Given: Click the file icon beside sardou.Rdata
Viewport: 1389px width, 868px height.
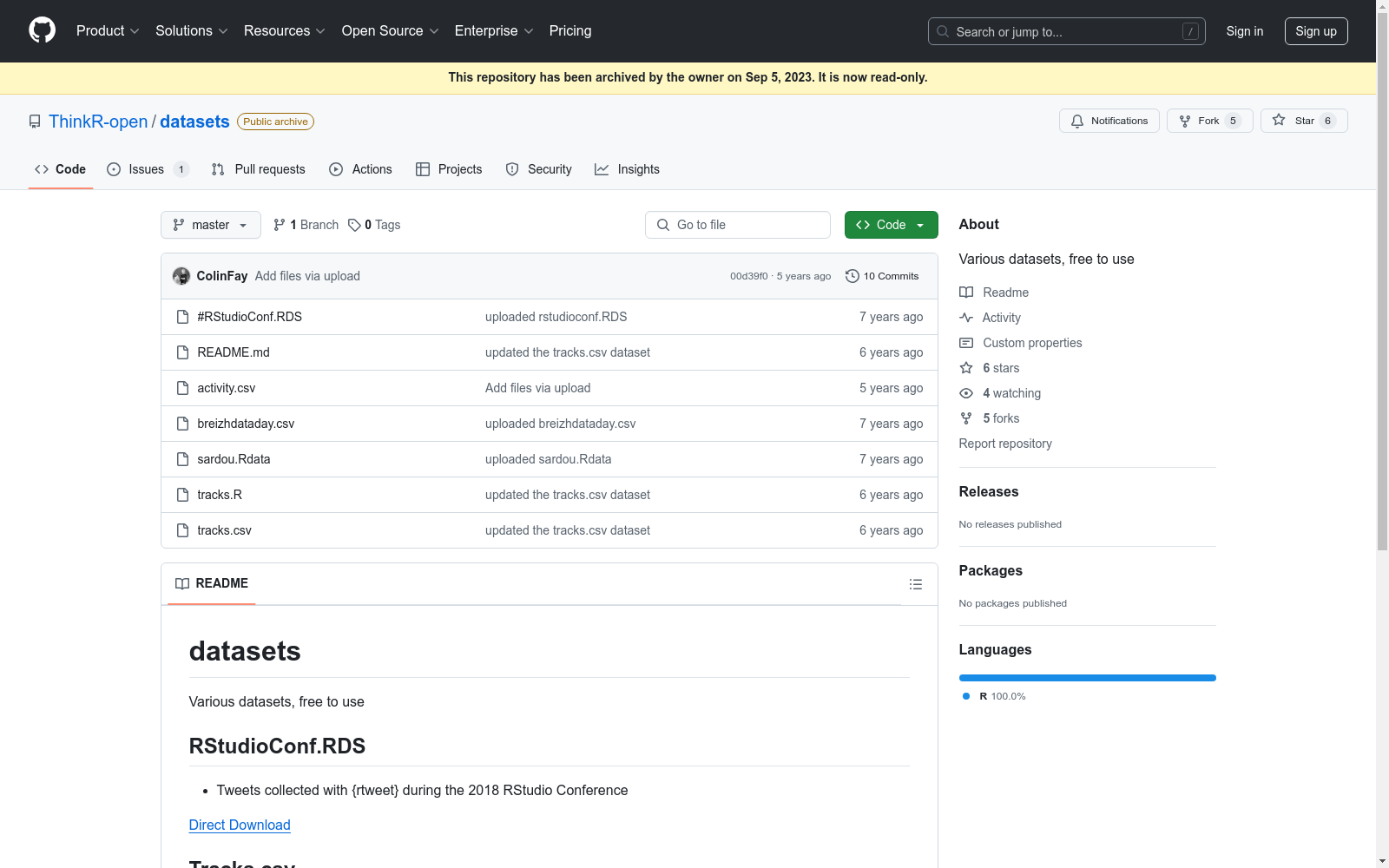Looking at the screenshot, I should tap(182, 459).
